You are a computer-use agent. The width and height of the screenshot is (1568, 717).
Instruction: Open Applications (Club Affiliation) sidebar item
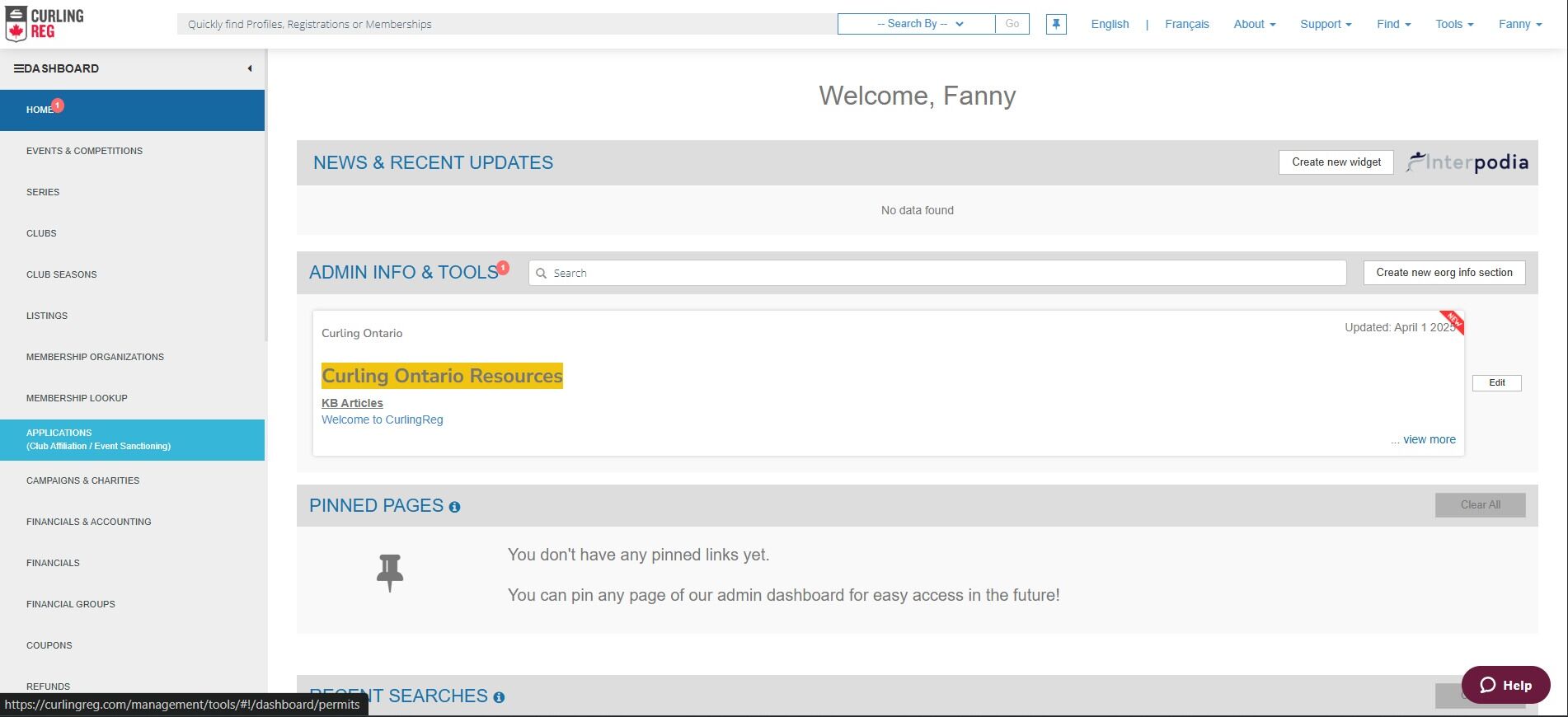coord(132,439)
